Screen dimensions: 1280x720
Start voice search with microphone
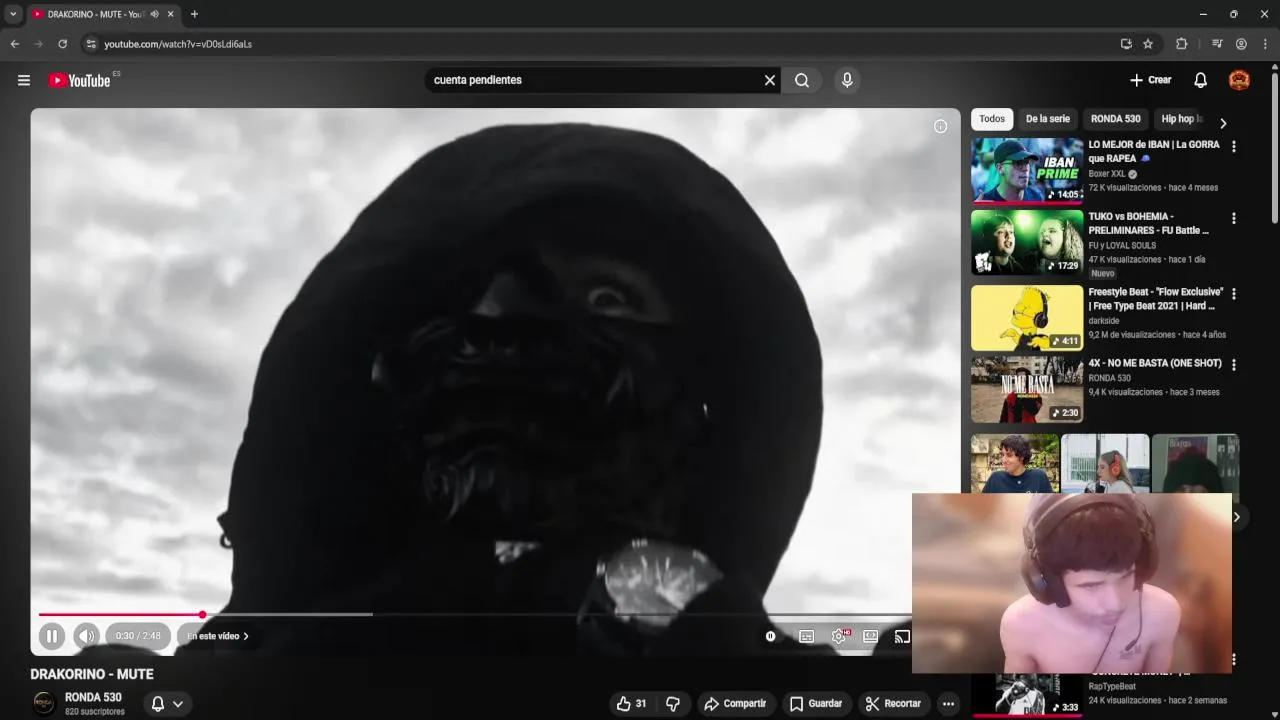[847, 80]
